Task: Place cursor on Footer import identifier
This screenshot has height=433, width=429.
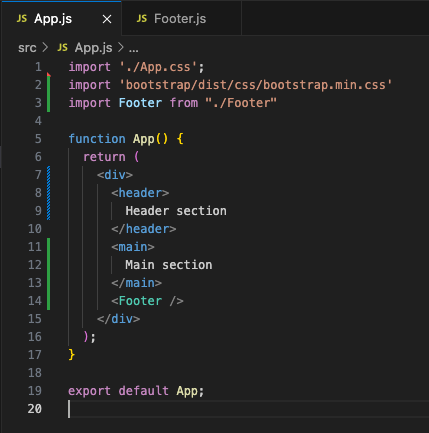Action: [140, 103]
